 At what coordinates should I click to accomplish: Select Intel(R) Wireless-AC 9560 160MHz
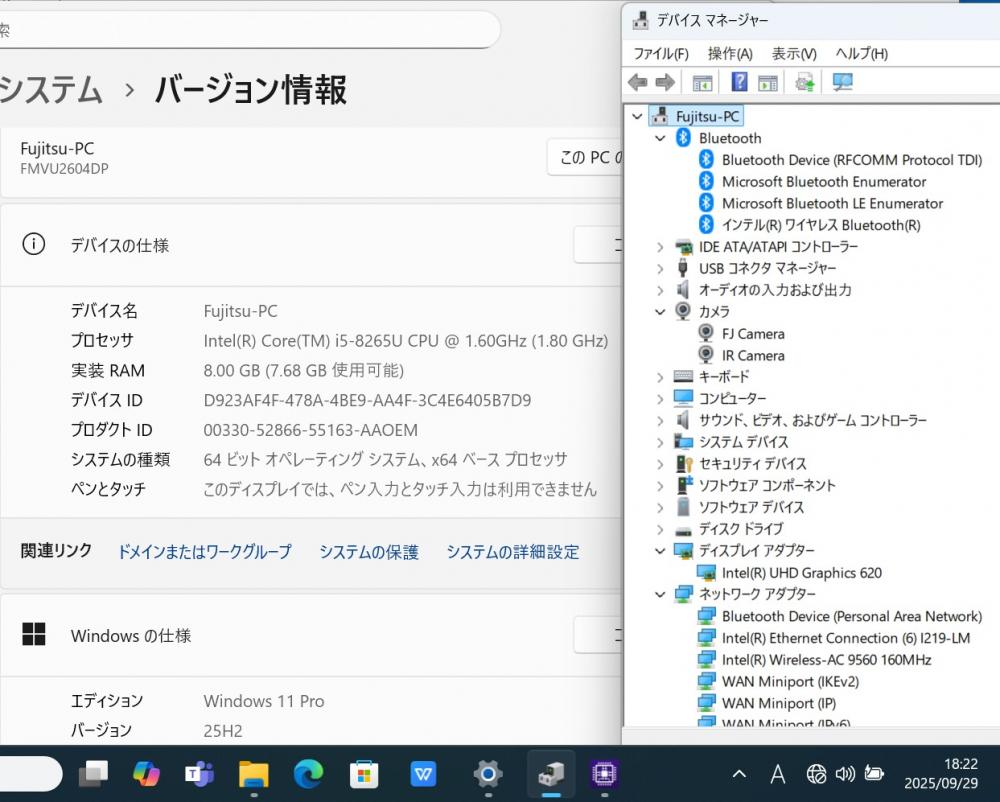(826, 660)
